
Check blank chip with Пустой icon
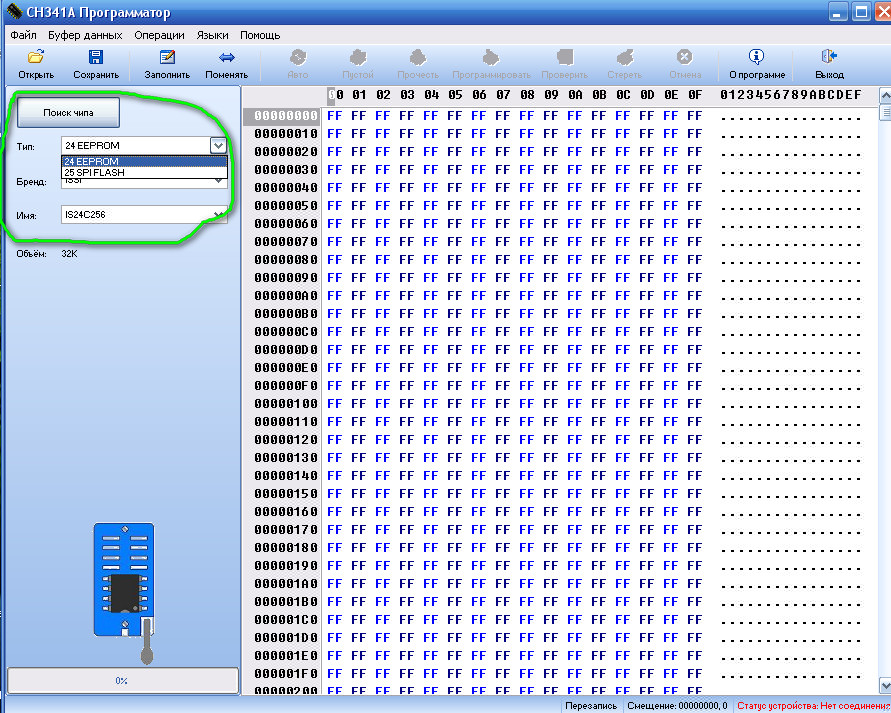pos(358,57)
